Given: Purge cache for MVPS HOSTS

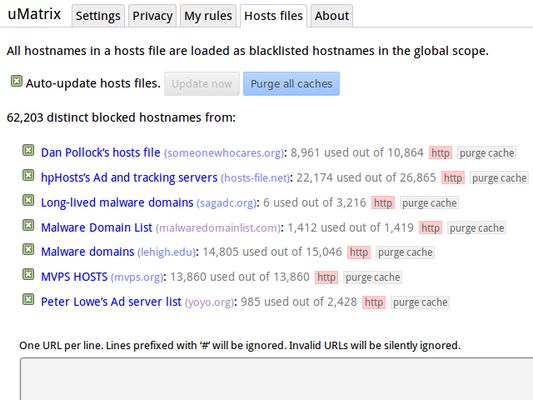Looking at the screenshot, I should (373, 277).
